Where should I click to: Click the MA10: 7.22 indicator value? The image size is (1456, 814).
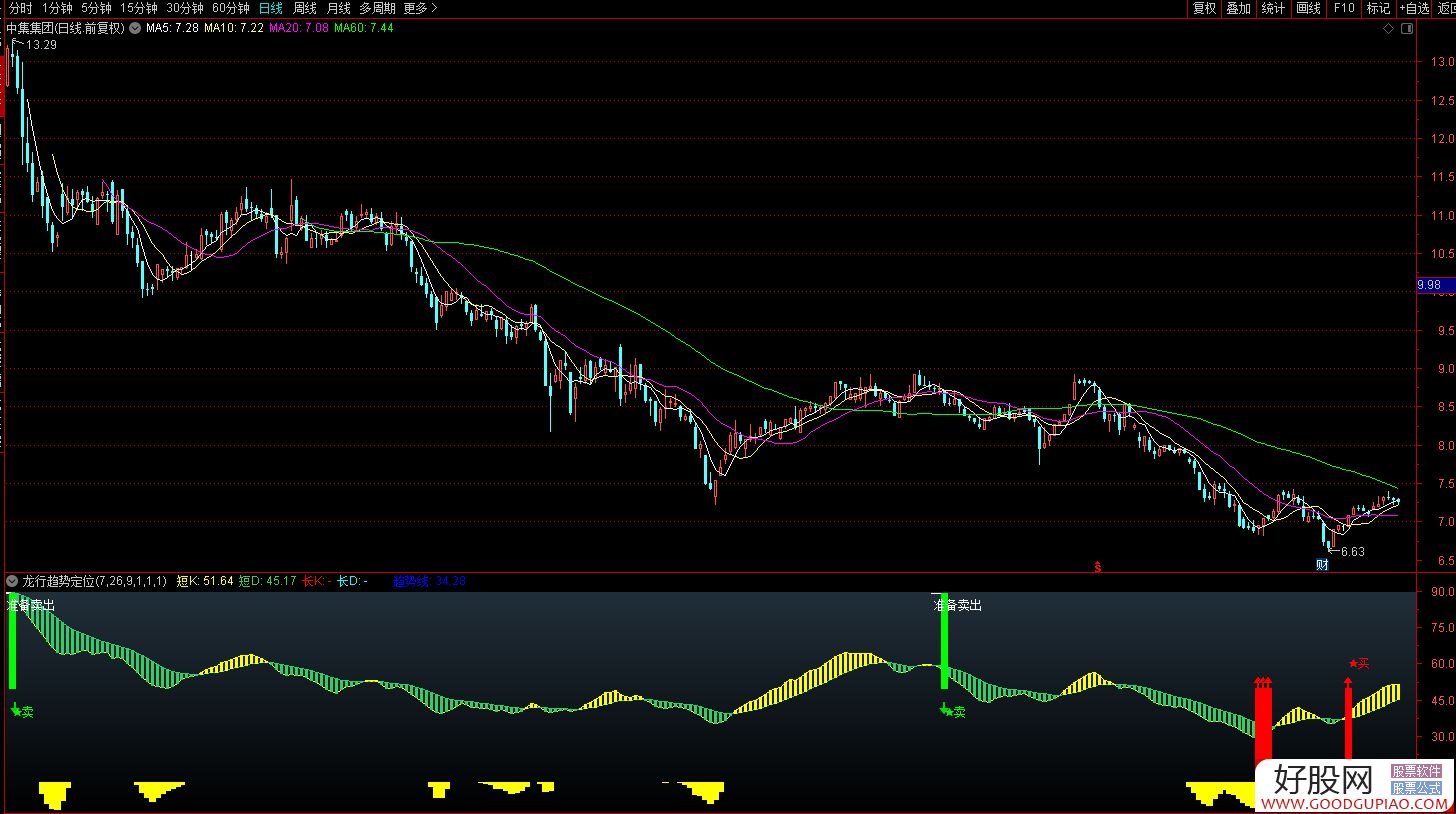pyautogui.click(x=234, y=28)
